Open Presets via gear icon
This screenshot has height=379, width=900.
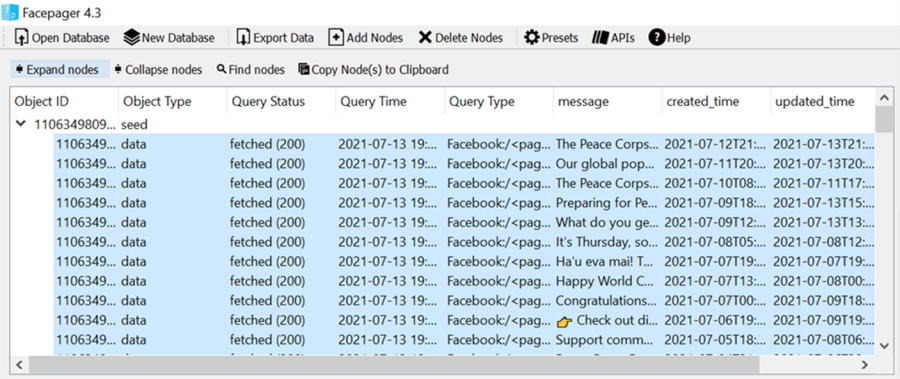point(532,38)
